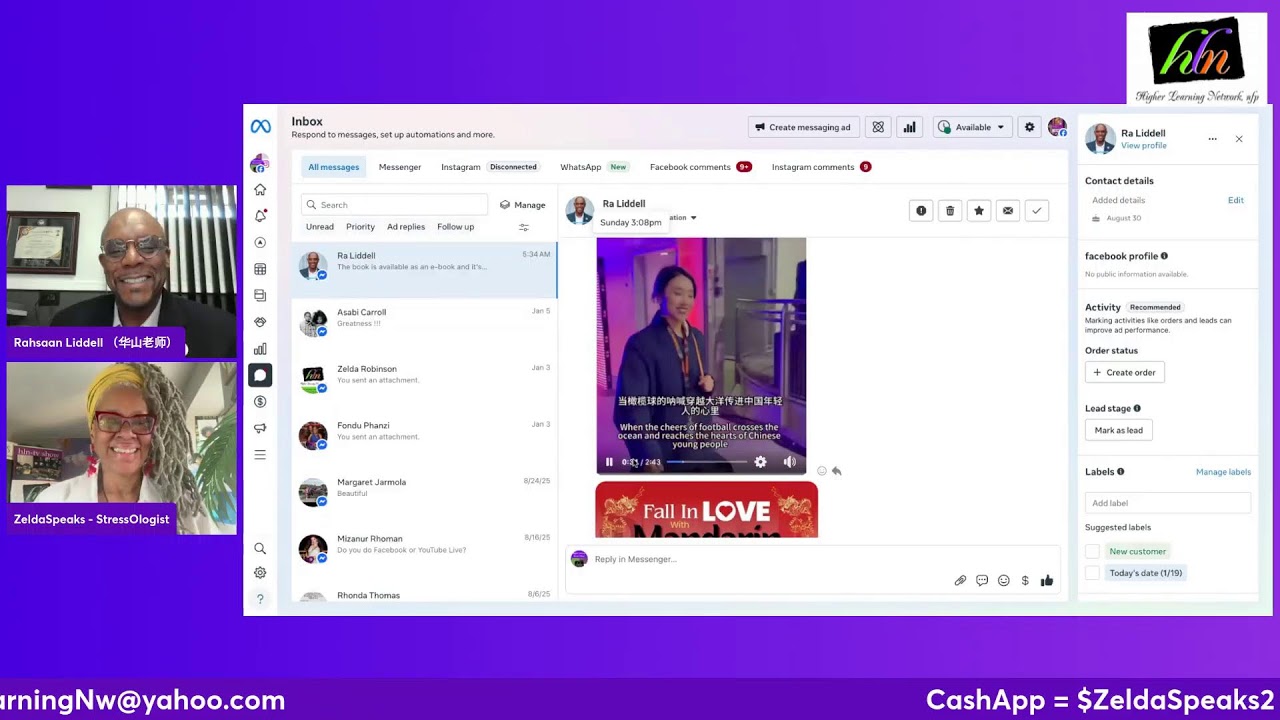Click the dollar payment request icon
Image resolution: width=1280 pixels, height=720 pixels.
1025,580
